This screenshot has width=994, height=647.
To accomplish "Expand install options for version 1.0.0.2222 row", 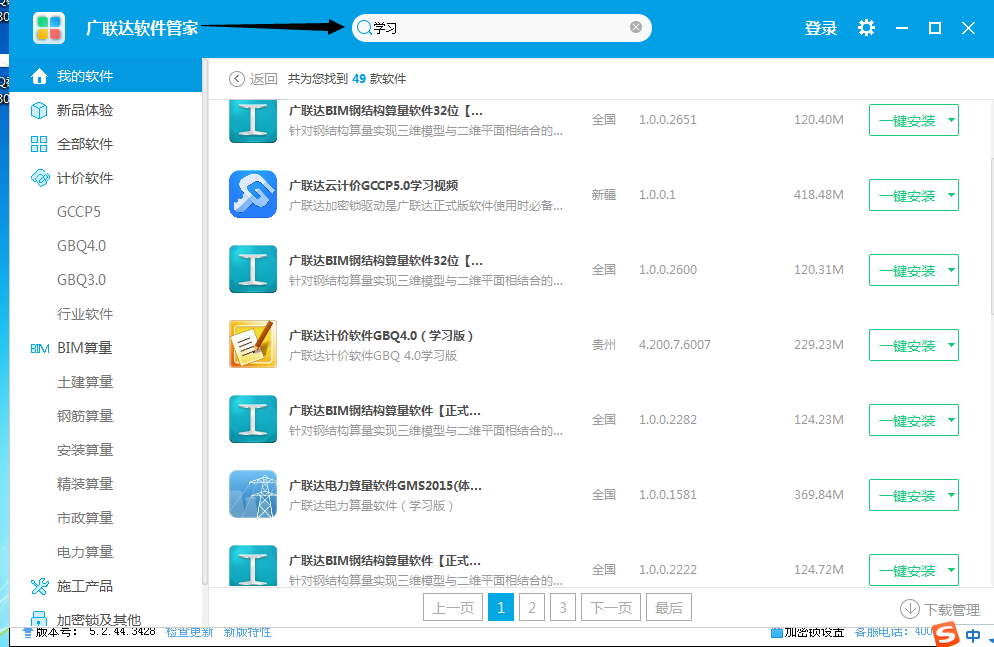I will [951, 570].
